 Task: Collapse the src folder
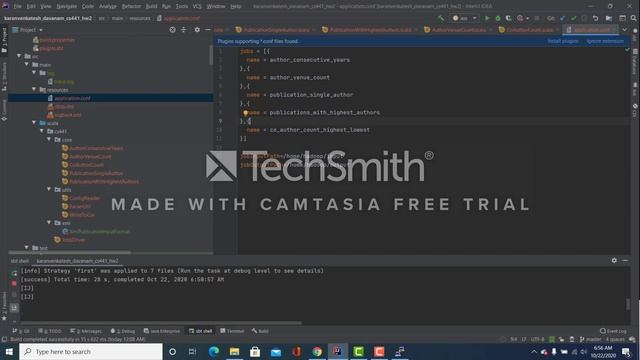(19, 56)
